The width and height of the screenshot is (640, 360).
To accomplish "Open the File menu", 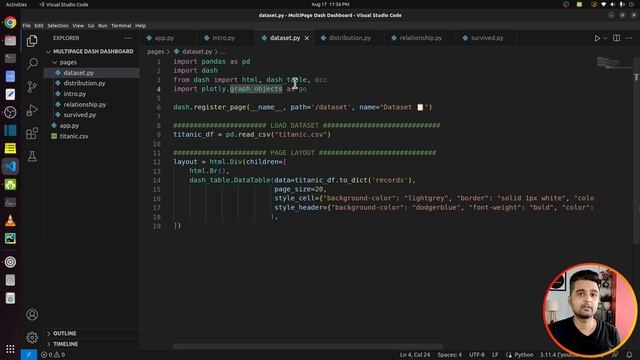I will [x=27, y=25].
